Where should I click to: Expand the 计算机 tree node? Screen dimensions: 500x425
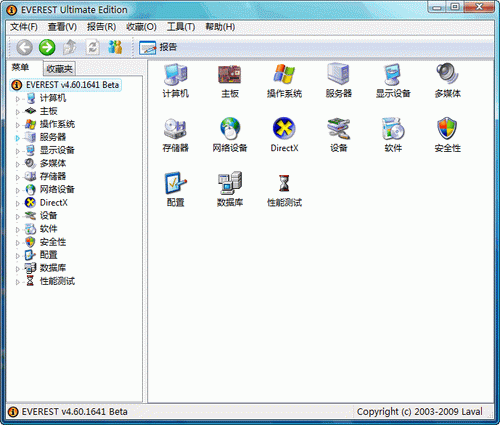(x=18, y=99)
